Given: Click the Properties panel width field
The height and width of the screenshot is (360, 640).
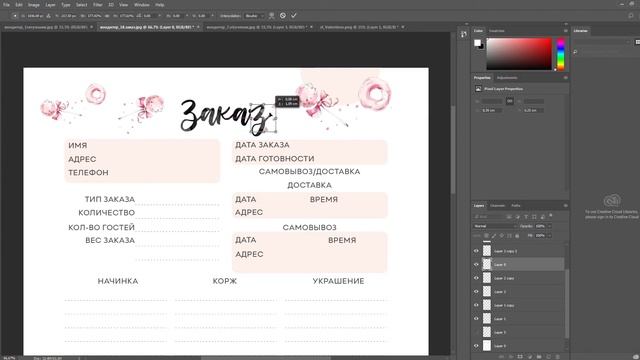Looking at the screenshot, I should (x=491, y=101).
